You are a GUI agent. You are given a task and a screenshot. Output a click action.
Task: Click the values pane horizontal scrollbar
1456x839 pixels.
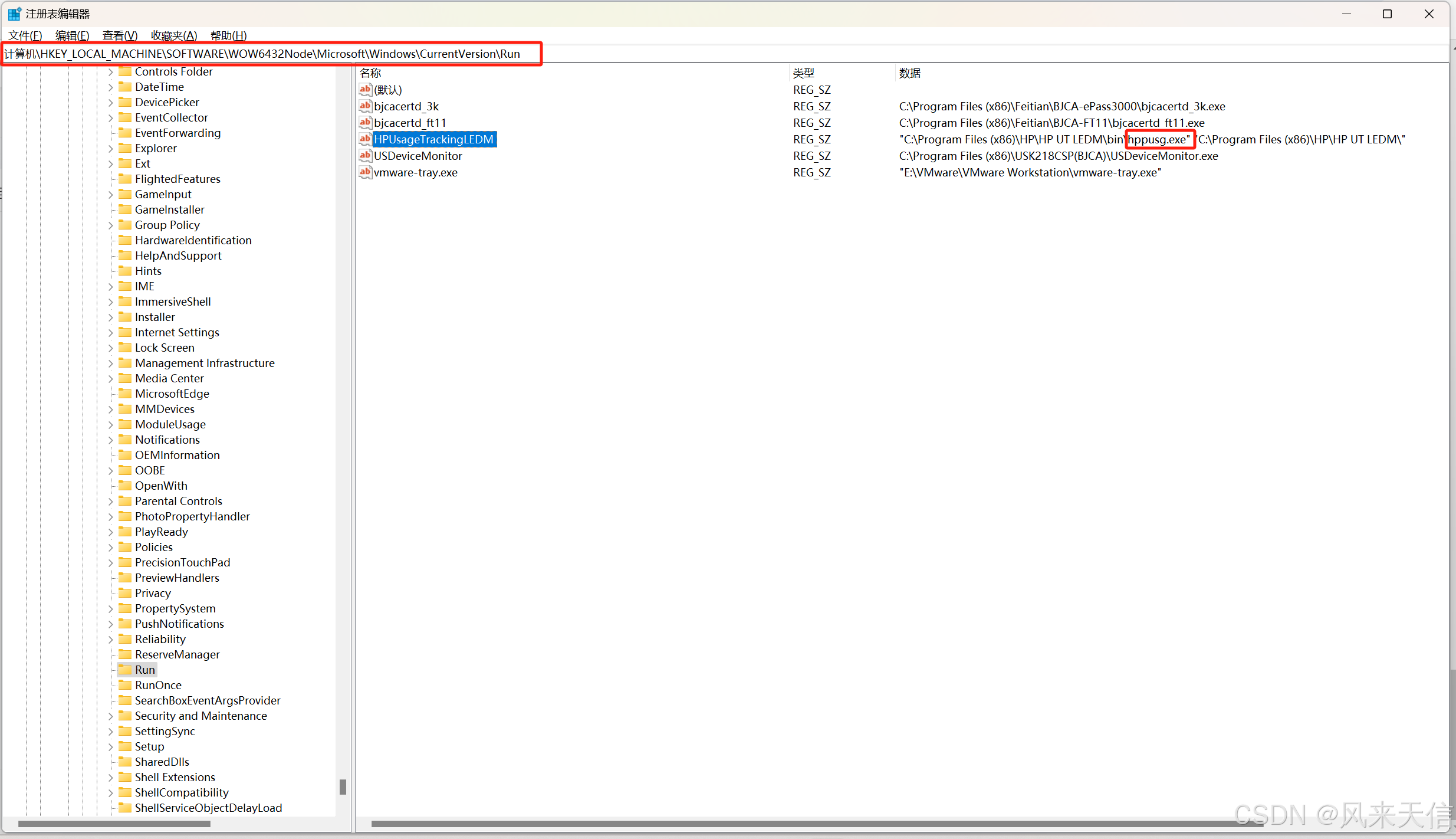[x=814, y=824]
